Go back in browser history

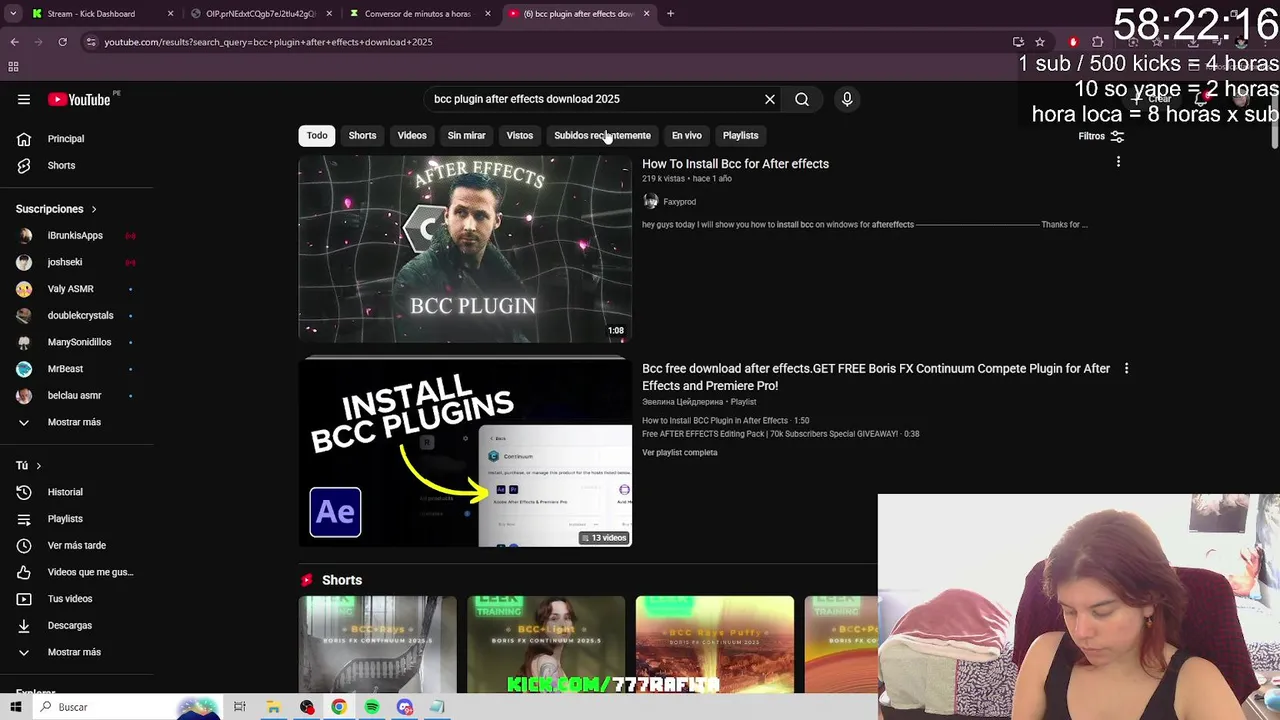[x=14, y=42]
